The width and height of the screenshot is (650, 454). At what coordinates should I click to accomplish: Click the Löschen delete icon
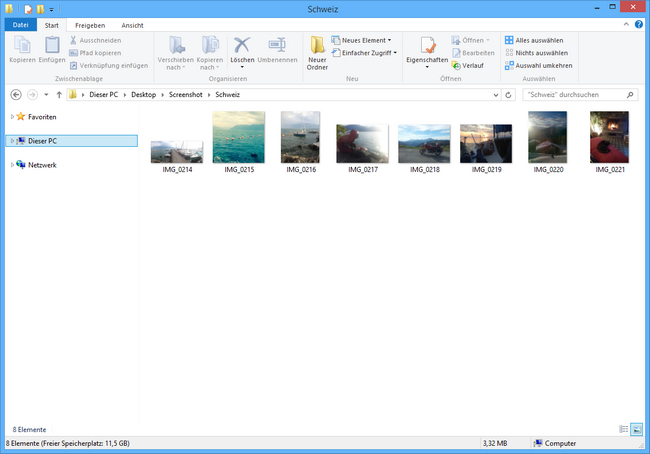tap(242, 45)
